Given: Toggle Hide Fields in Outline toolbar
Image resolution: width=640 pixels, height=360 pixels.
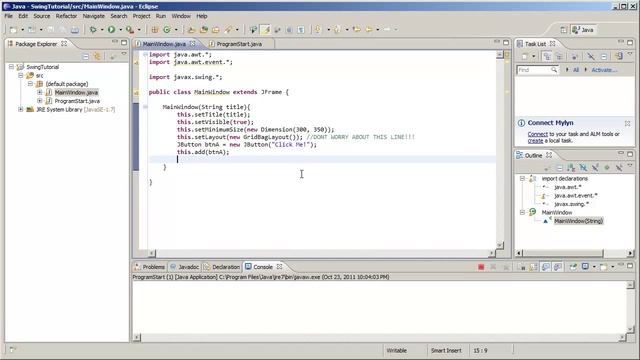Looking at the screenshot, I should click(583, 168).
